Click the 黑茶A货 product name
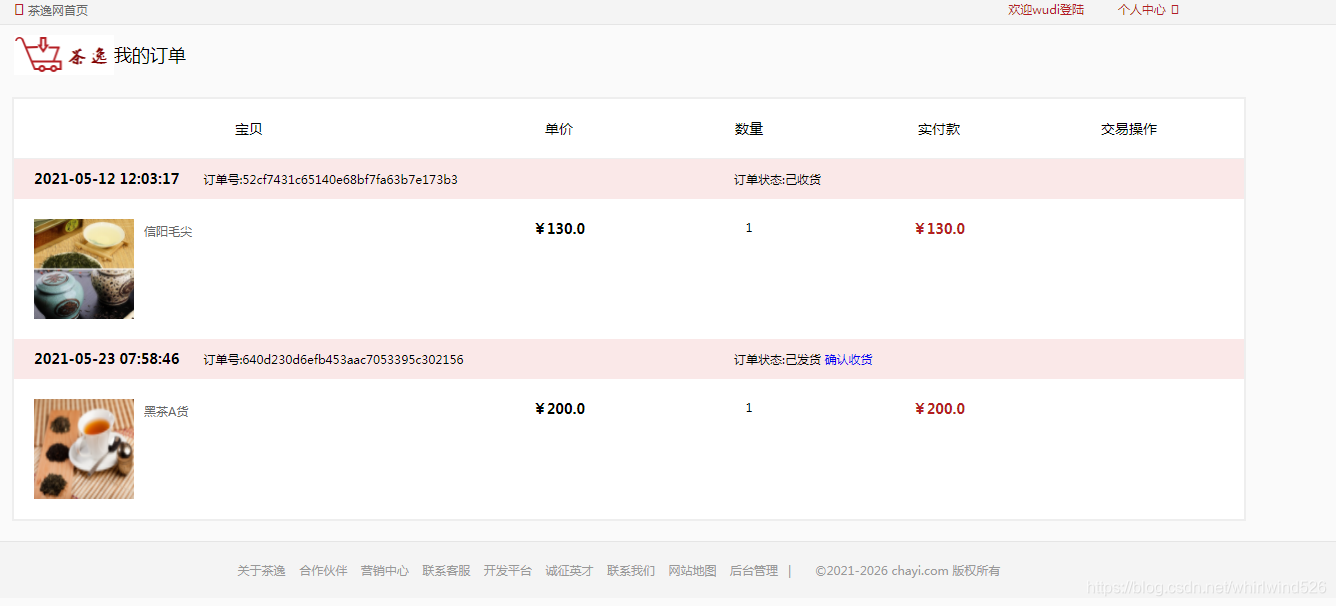The height and width of the screenshot is (606, 1336). pyautogui.click(x=166, y=412)
